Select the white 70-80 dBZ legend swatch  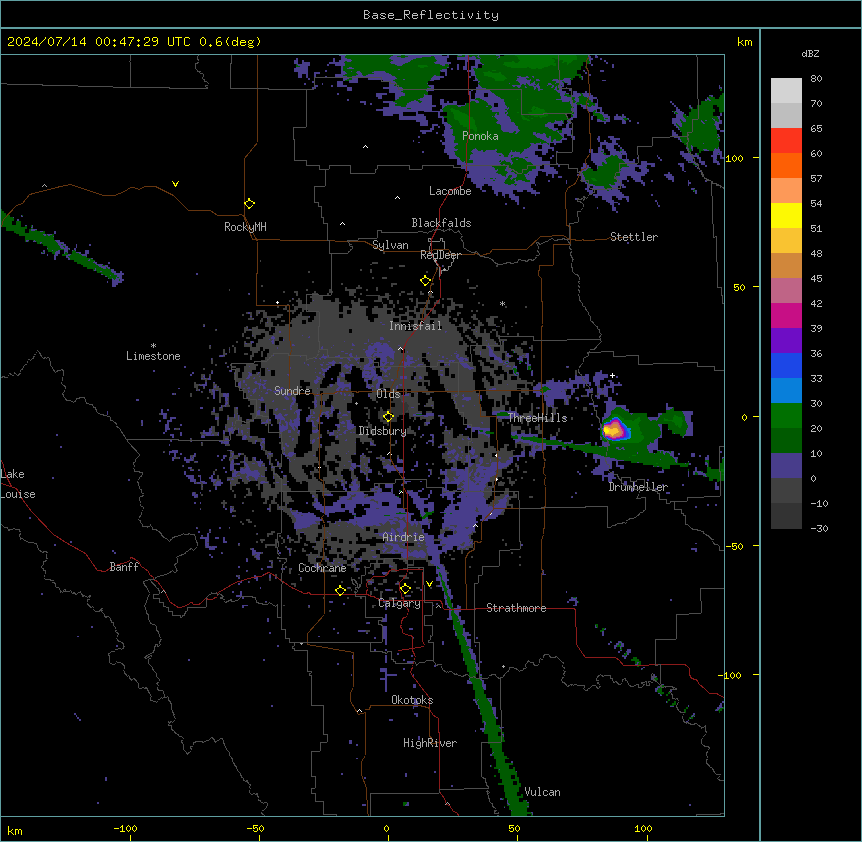786,91
